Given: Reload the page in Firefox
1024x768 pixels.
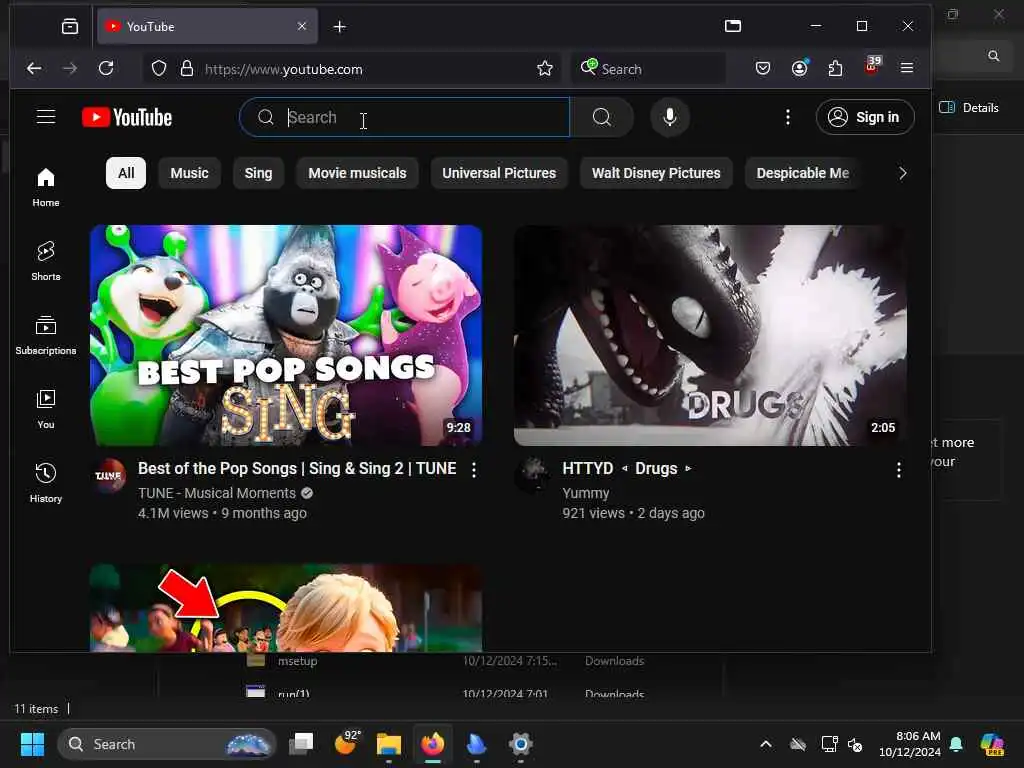Looking at the screenshot, I should [106, 68].
